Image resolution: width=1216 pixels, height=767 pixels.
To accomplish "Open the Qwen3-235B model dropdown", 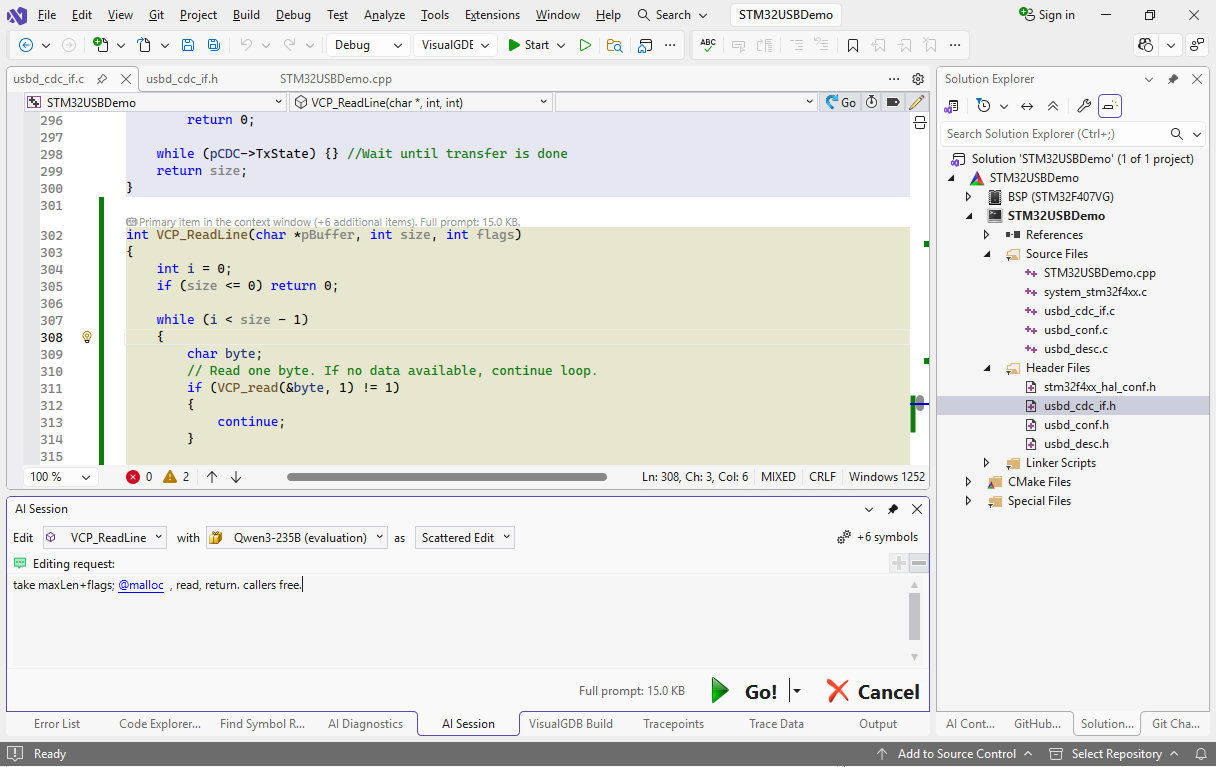I will (296, 537).
